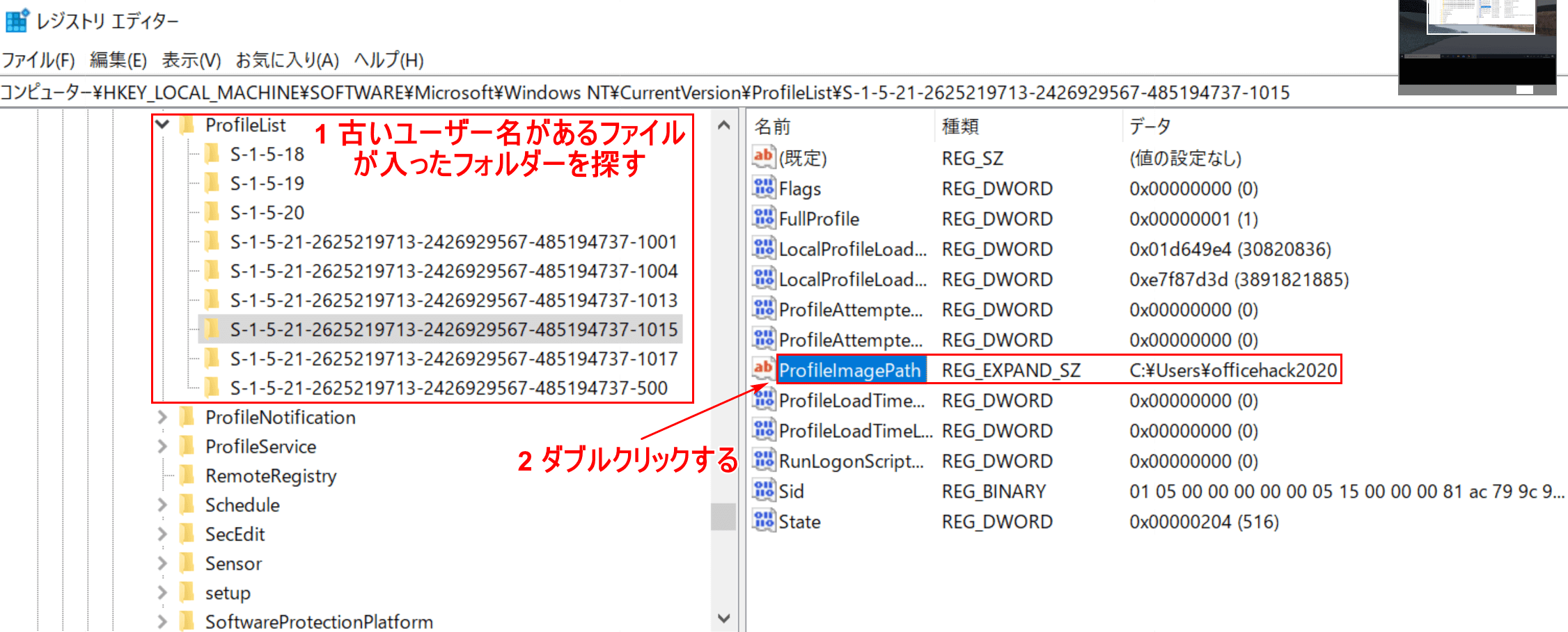Image resolution: width=1568 pixels, height=632 pixels.
Task: Select the RemoteRegistry key
Action: coord(270,476)
